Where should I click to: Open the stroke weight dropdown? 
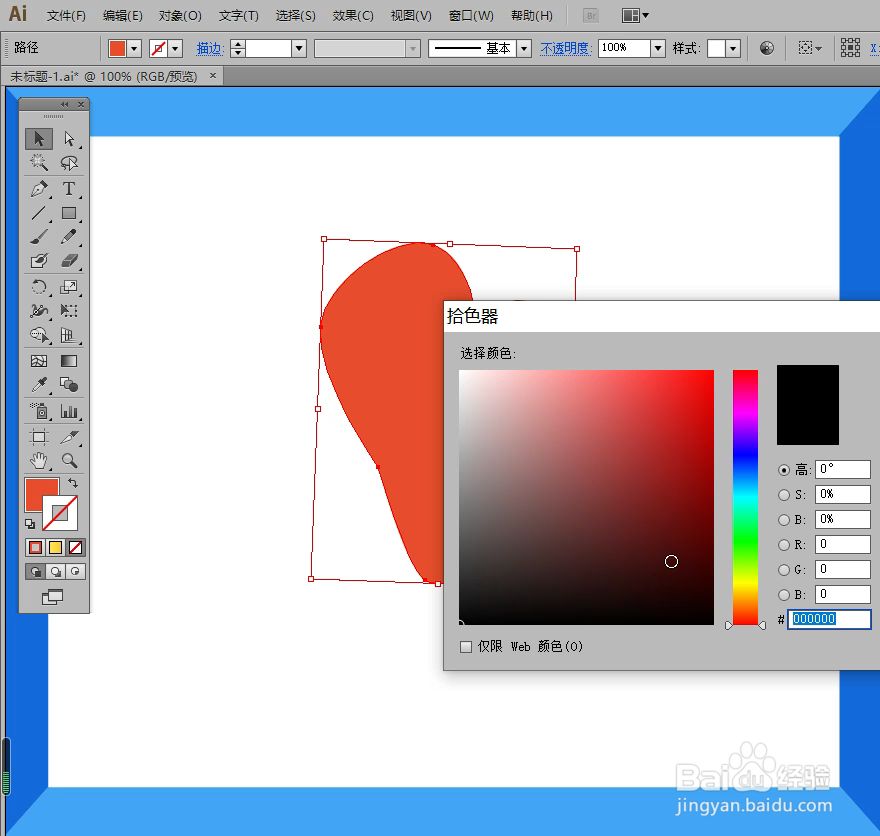[299, 49]
